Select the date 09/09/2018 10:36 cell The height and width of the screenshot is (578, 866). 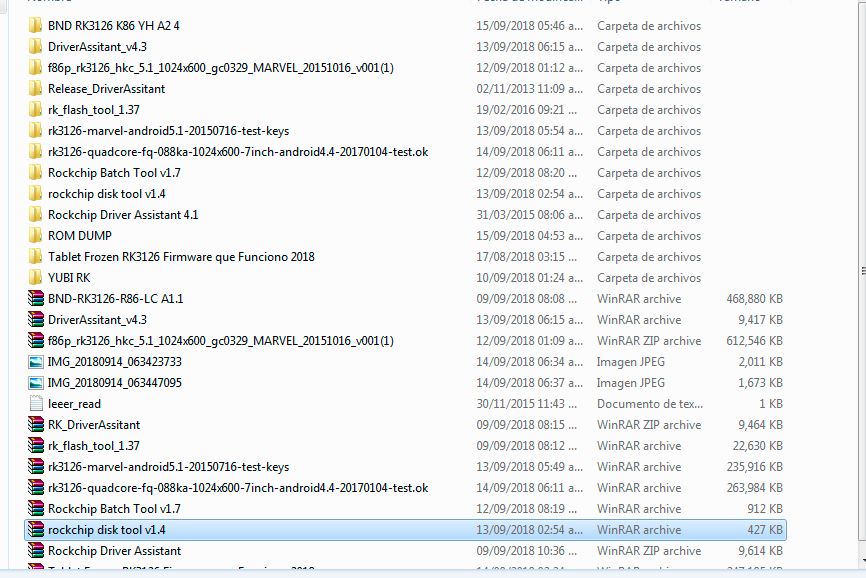coord(526,550)
